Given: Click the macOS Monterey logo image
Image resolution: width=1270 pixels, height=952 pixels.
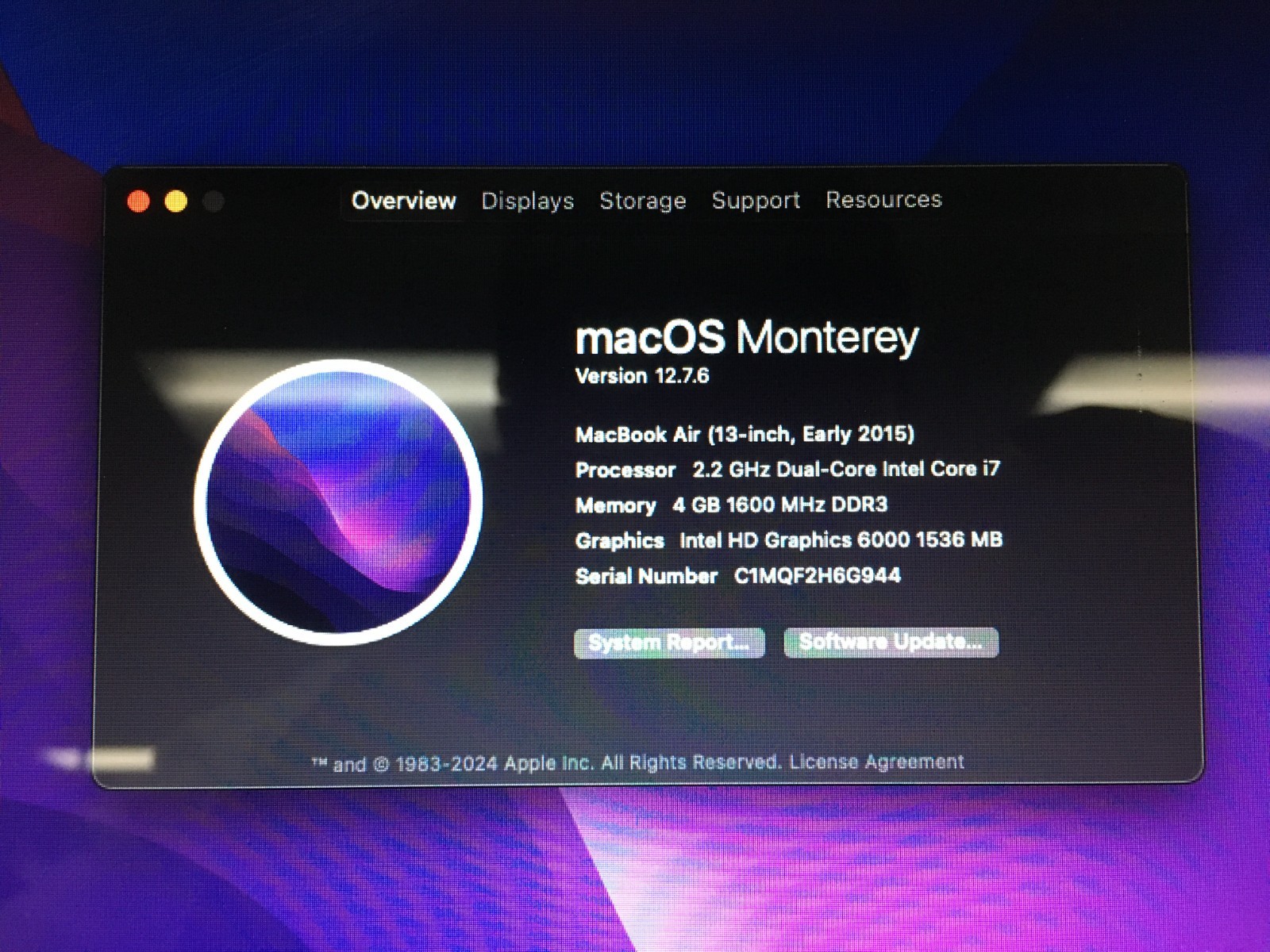Looking at the screenshot, I should point(338,502).
